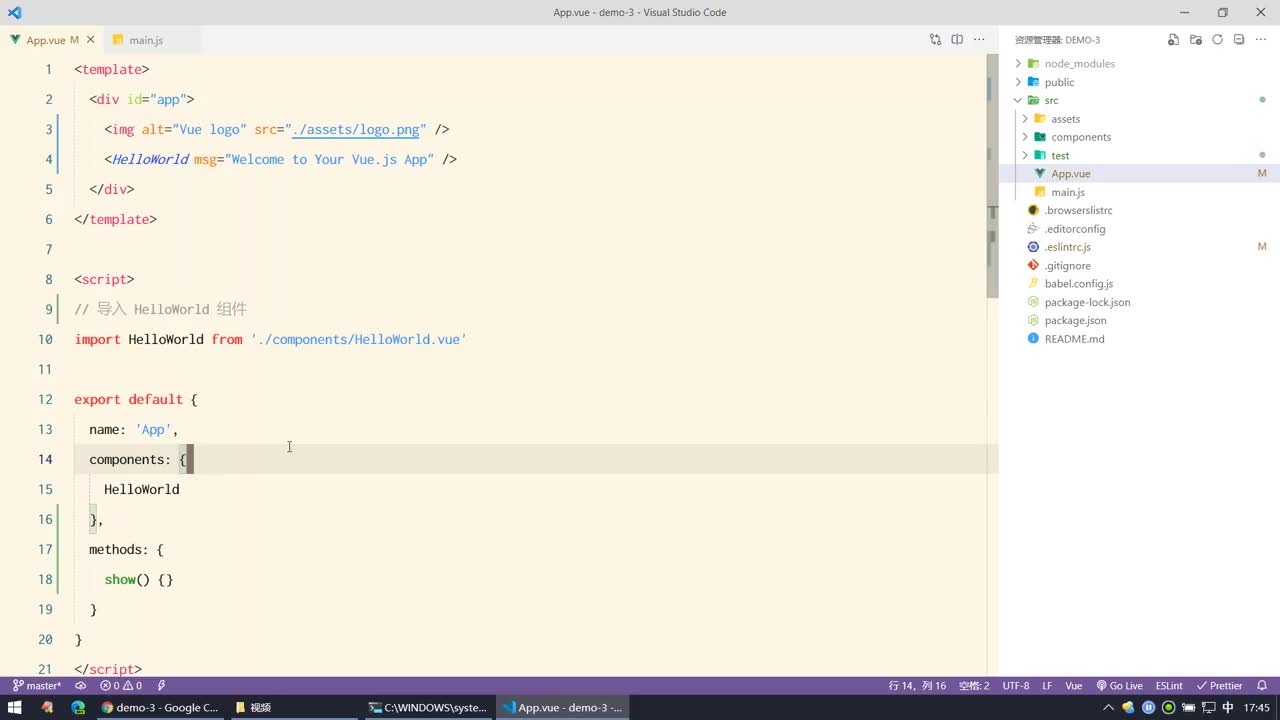This screenshot has width=1280, height=720.
Task: Switch to demo-3 Google Chrome window
Action: coord(160,707)
